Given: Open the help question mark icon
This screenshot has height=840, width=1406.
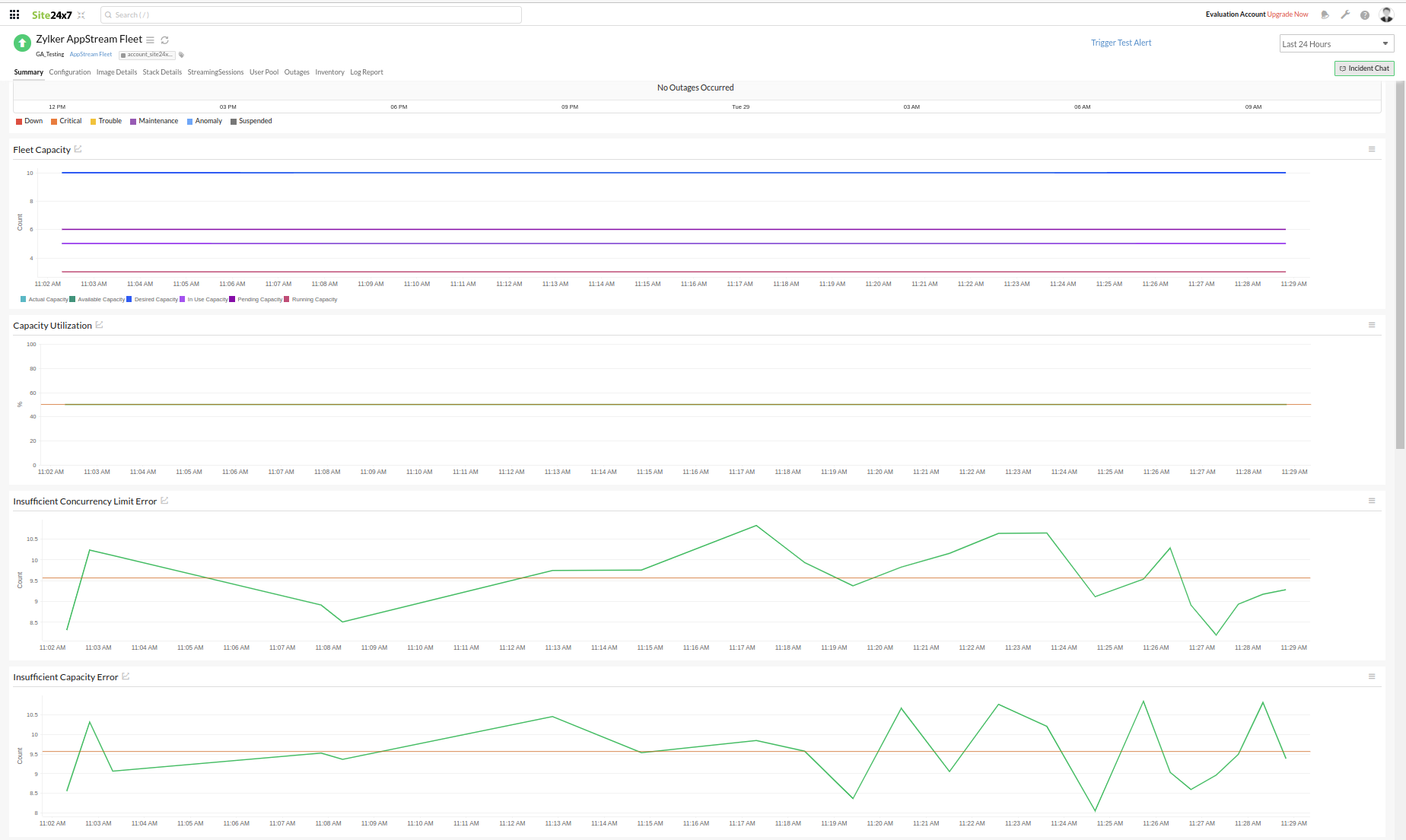Looking at the screenshot, I should click(x=1366, y=14).
